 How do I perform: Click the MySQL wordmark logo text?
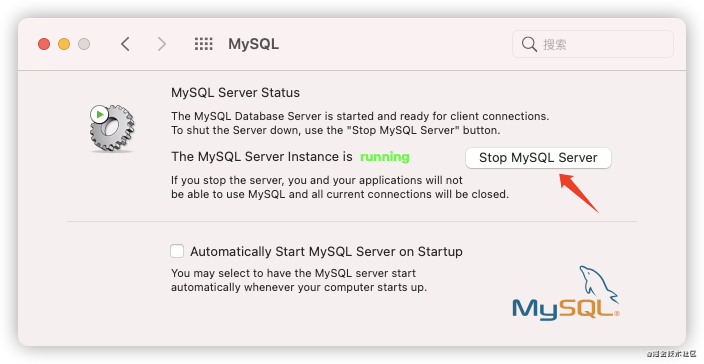(x=565, y=310)
